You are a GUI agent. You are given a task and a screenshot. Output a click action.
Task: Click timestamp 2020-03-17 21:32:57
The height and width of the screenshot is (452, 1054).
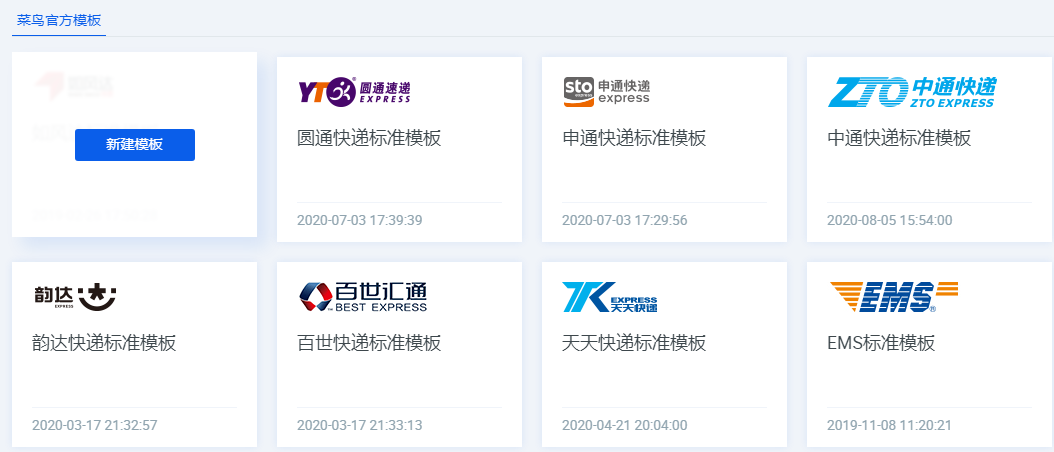click(x=95, y=425)
